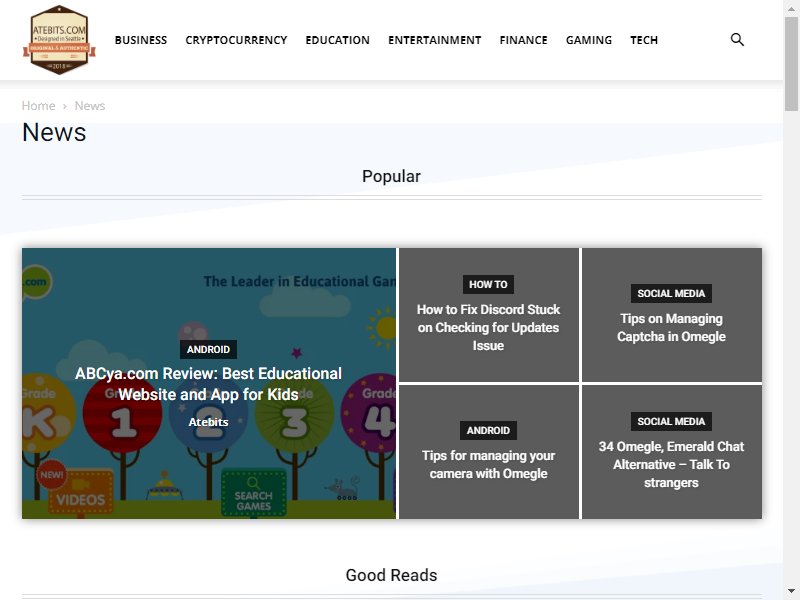Open 34 Omegle, Emerald Chat Alternative article
The width and height of the screenshot is (800, 600).
[x=671, y=464]
